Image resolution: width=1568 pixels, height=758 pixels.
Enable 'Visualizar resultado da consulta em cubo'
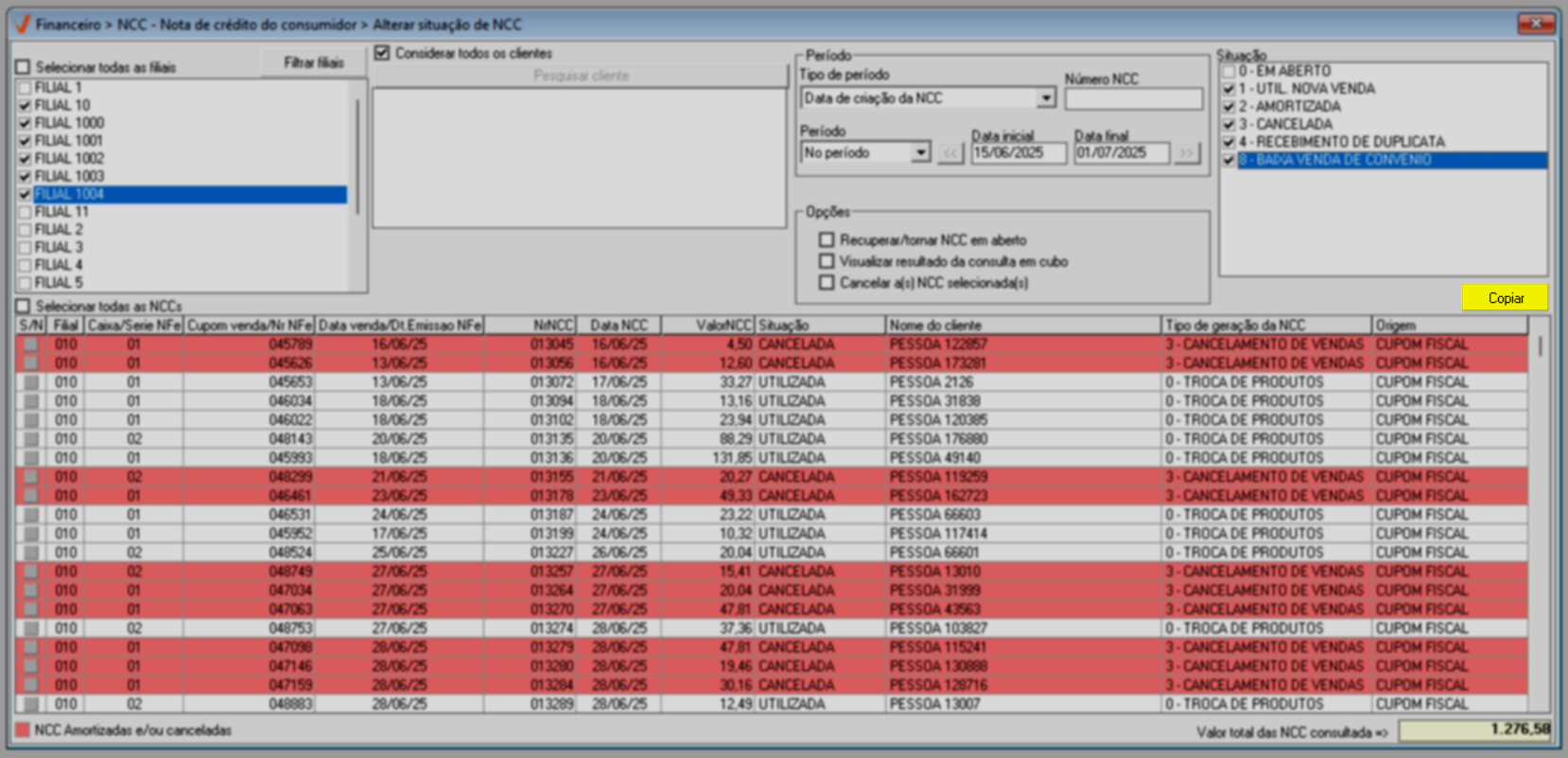tap(827, 261)
